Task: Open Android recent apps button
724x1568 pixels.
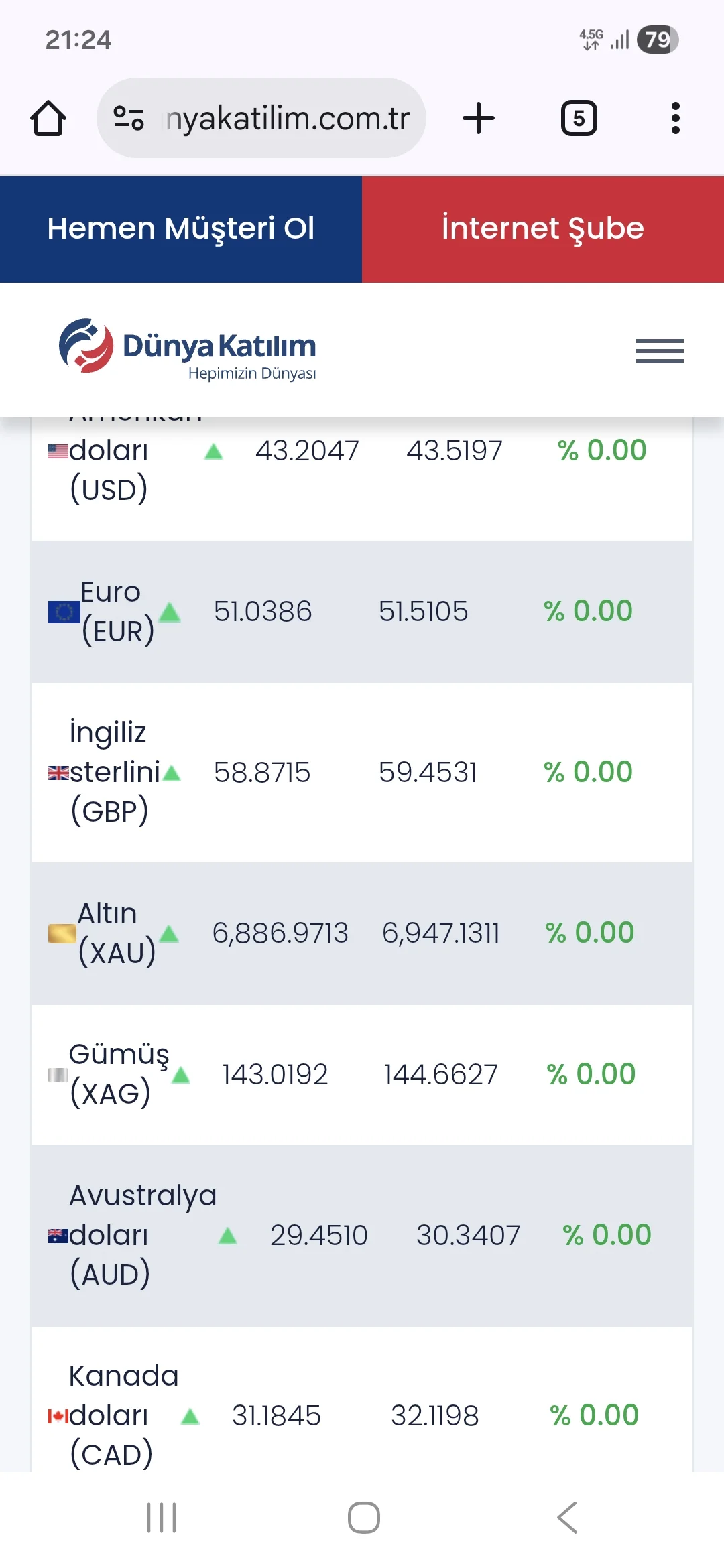Action: (162, 1518)
